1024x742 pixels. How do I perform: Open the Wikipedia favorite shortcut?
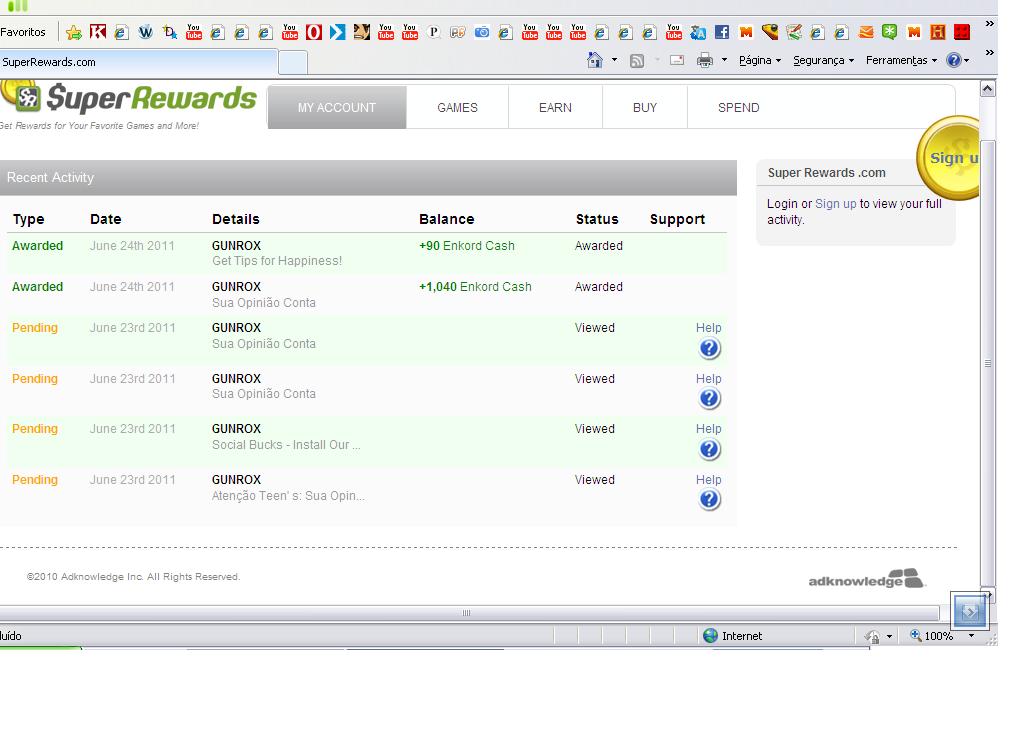pos(145,32)
